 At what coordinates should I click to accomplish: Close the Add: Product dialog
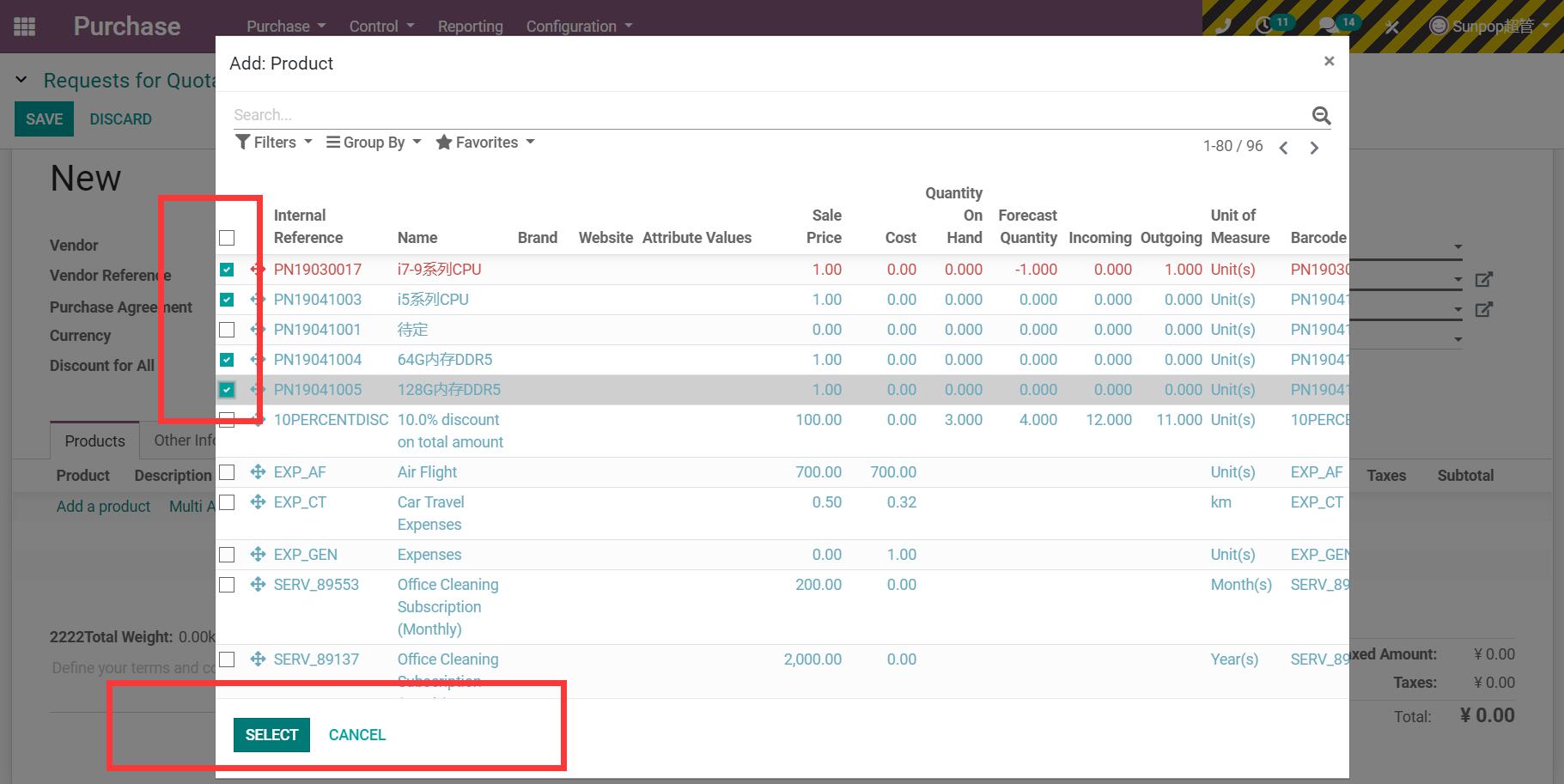tap(1329, 61)
